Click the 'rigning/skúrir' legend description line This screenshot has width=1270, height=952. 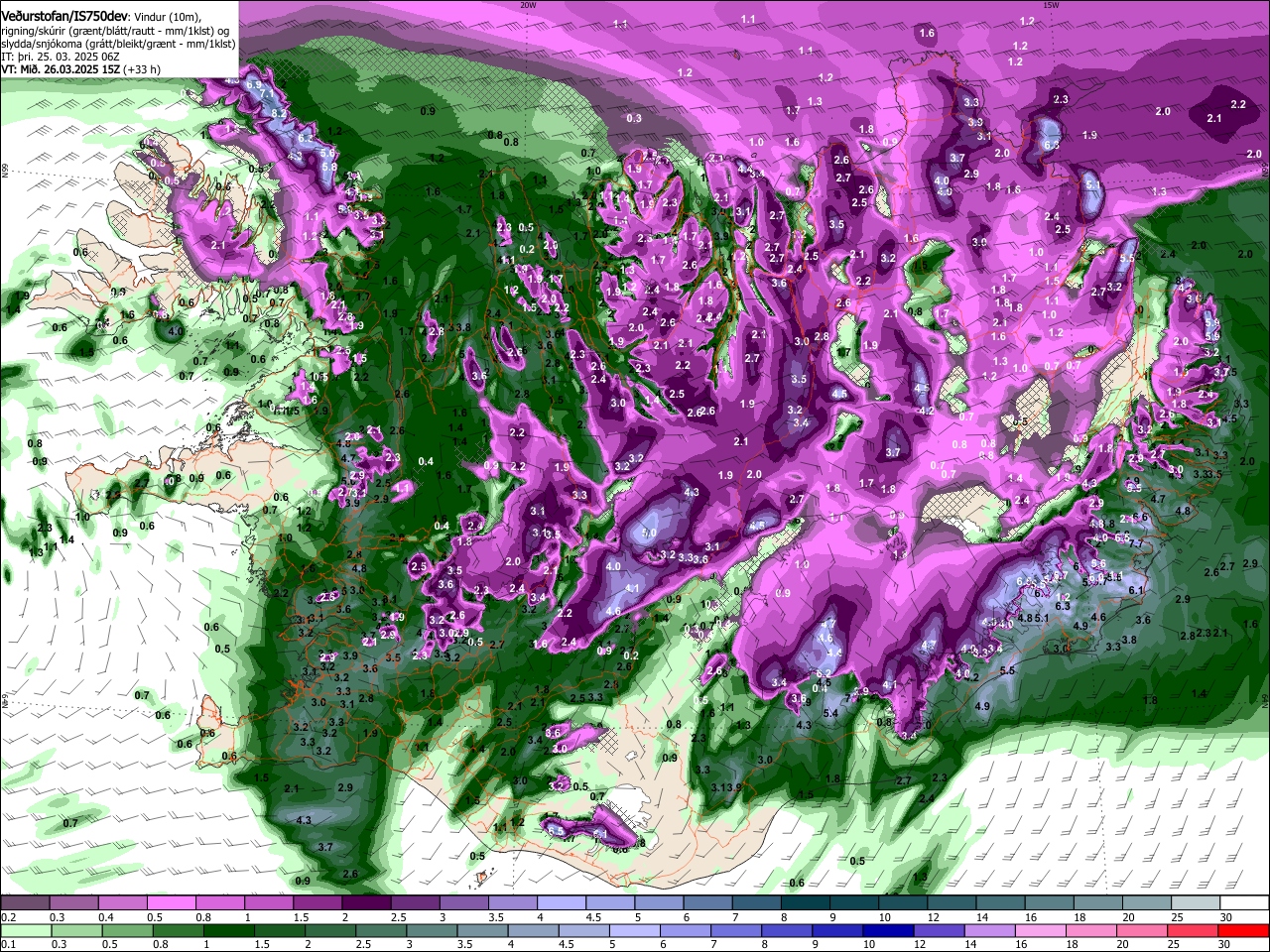coord(115,31)
